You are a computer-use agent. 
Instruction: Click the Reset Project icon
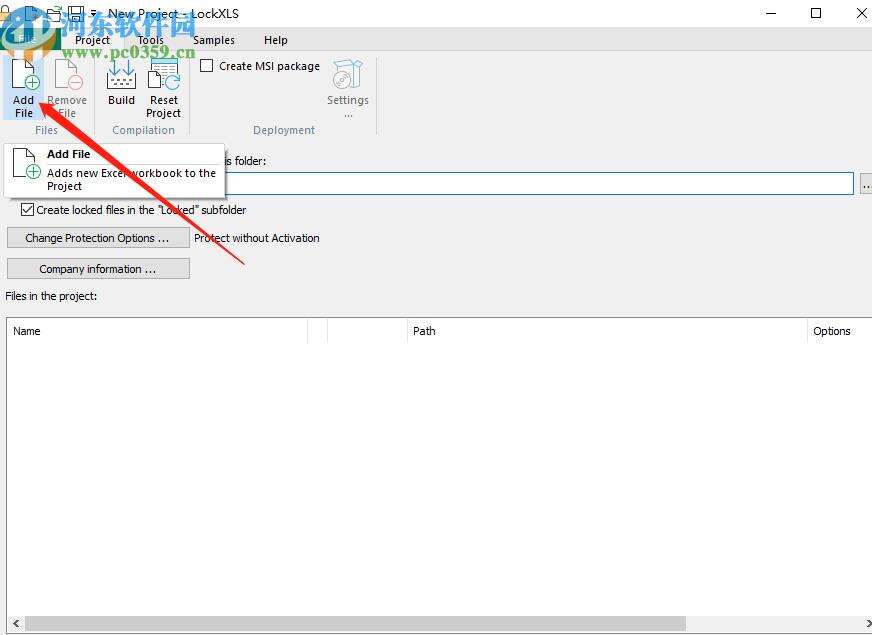[164, 88]
